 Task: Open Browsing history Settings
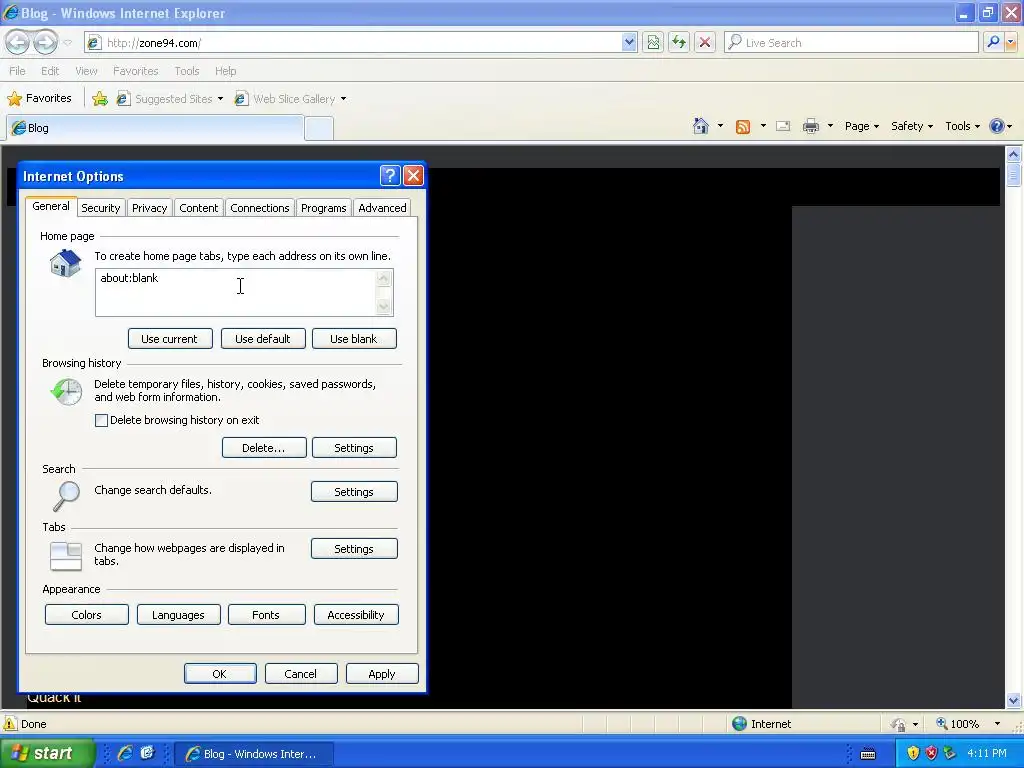coord(354,448)
